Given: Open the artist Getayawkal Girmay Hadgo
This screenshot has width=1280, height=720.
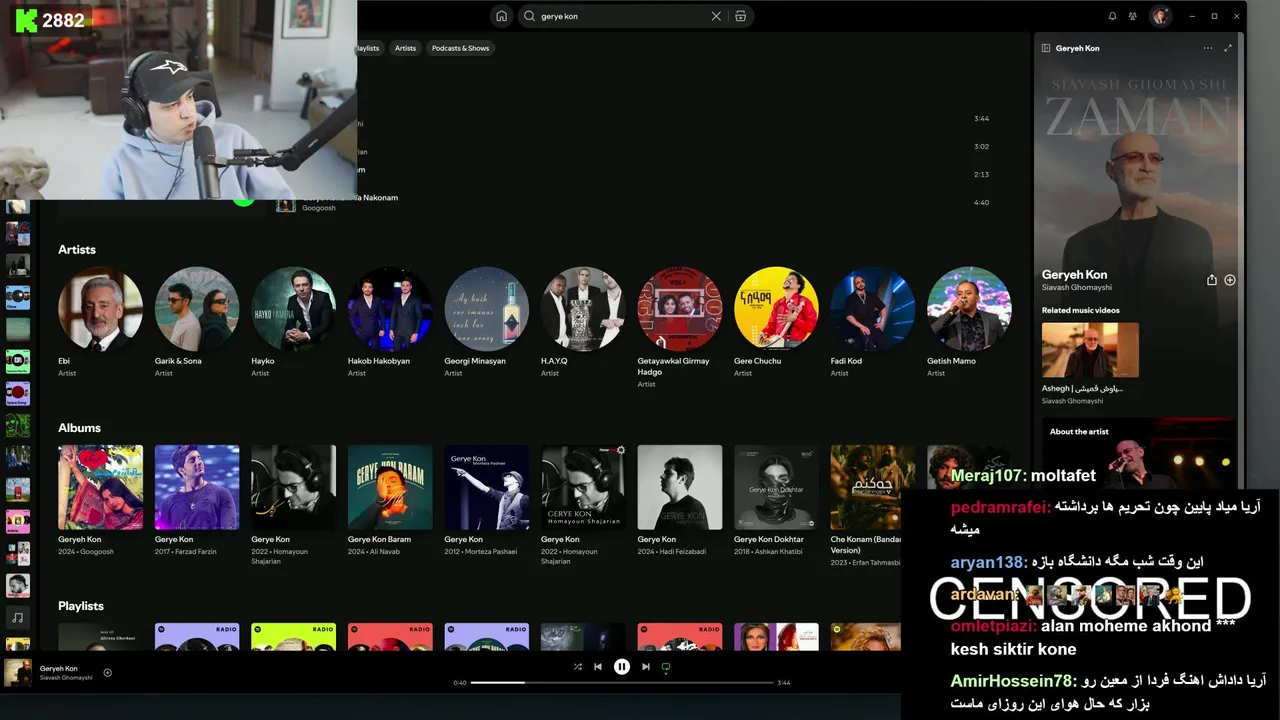Looking at the screenshot, I should pyautogui.click(x=680, y=308).
